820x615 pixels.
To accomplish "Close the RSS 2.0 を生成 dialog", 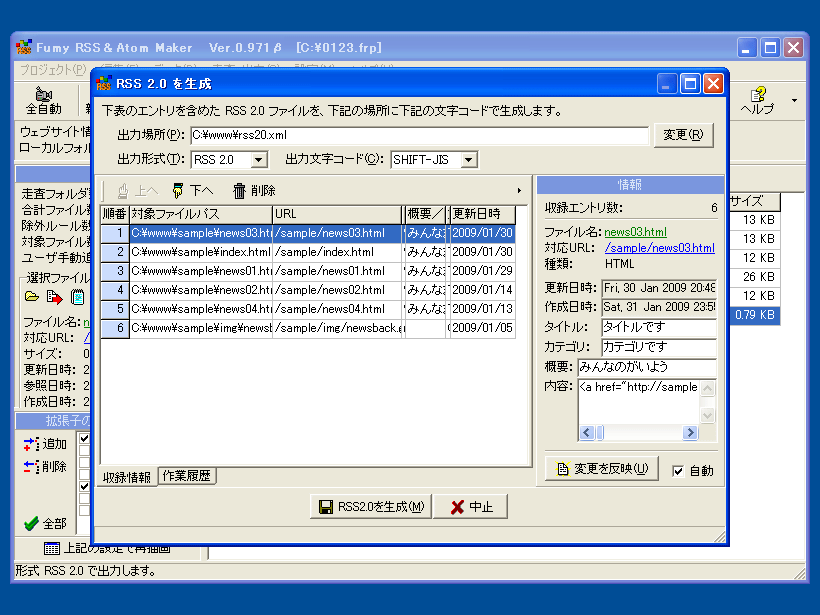I will point(713,84).
